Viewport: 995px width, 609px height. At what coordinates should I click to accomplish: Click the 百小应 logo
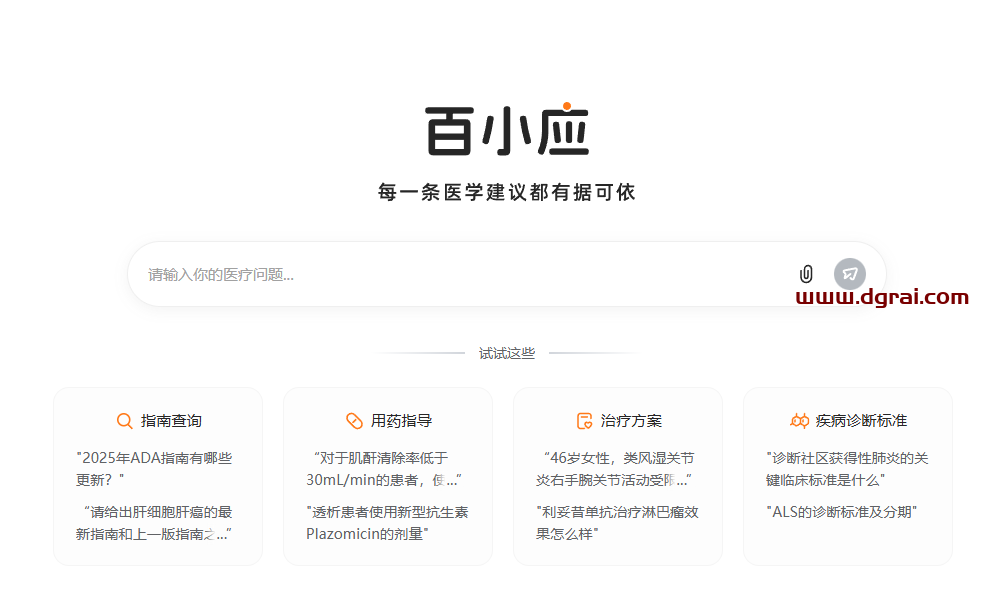[x=504, y=130]
